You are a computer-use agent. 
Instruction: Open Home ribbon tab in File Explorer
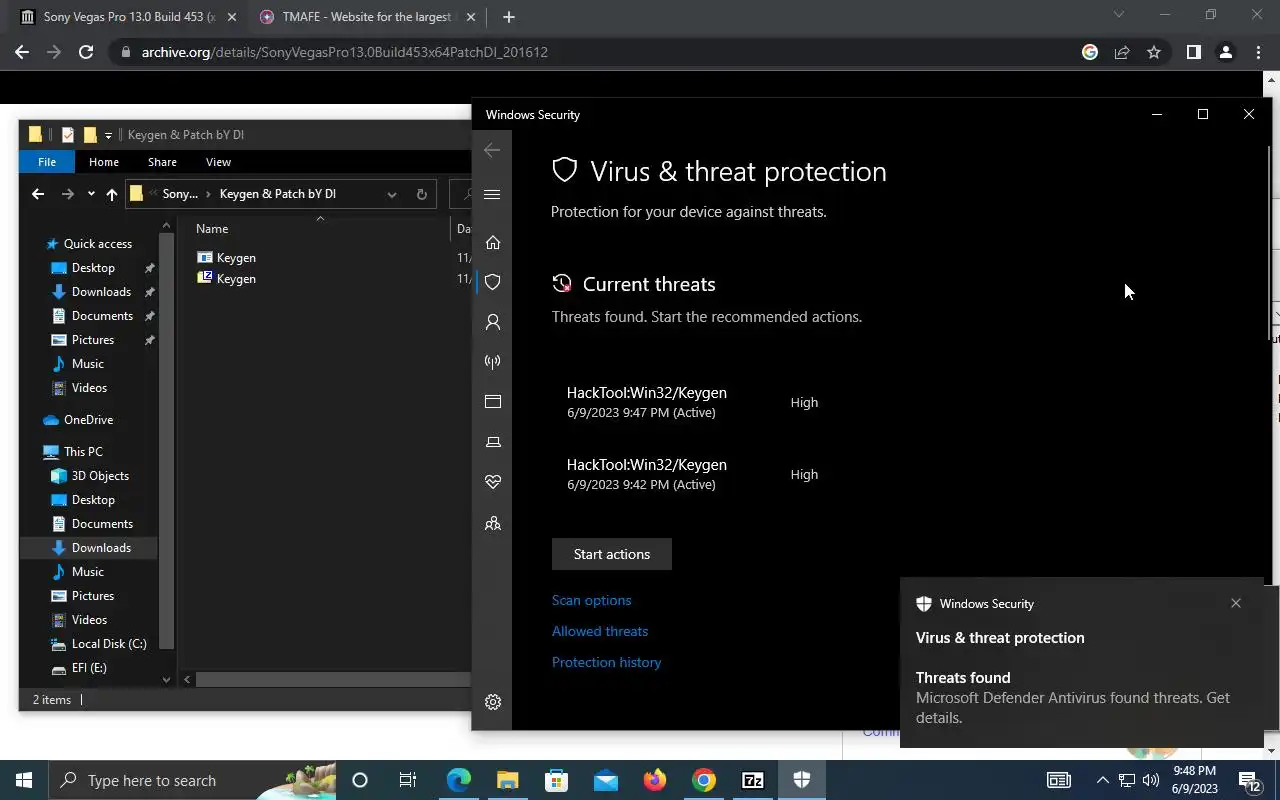tap(104, 162)
